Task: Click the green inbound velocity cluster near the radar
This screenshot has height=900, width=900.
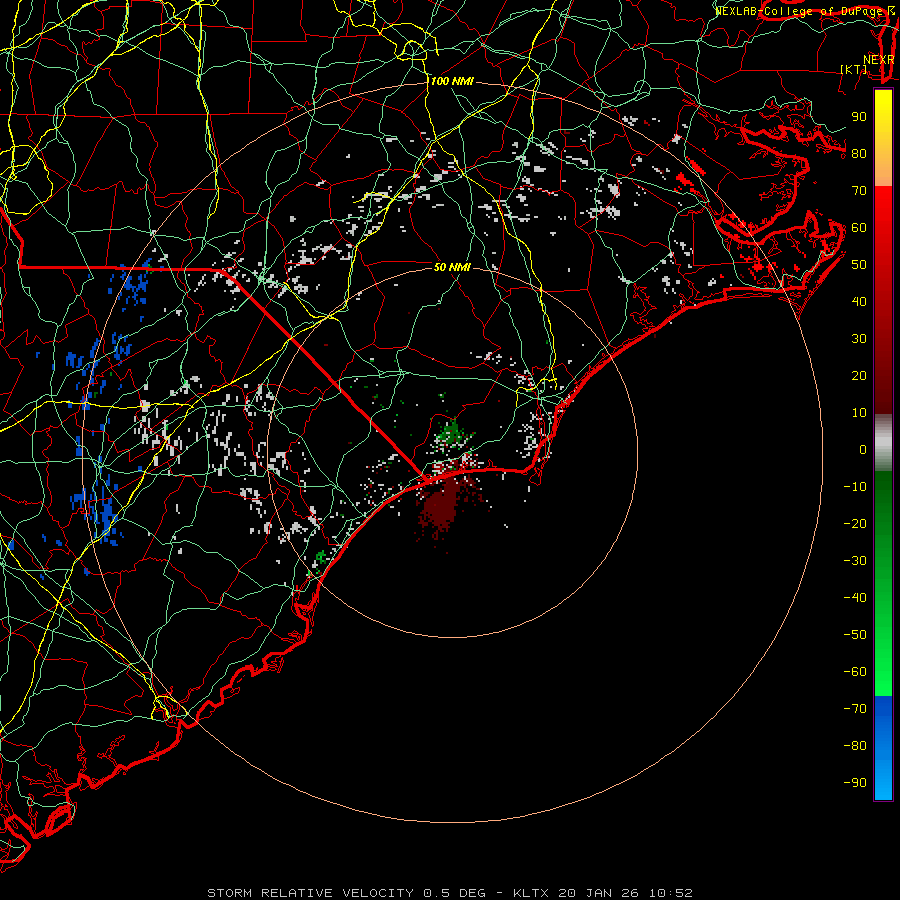Action: point(452,433)
